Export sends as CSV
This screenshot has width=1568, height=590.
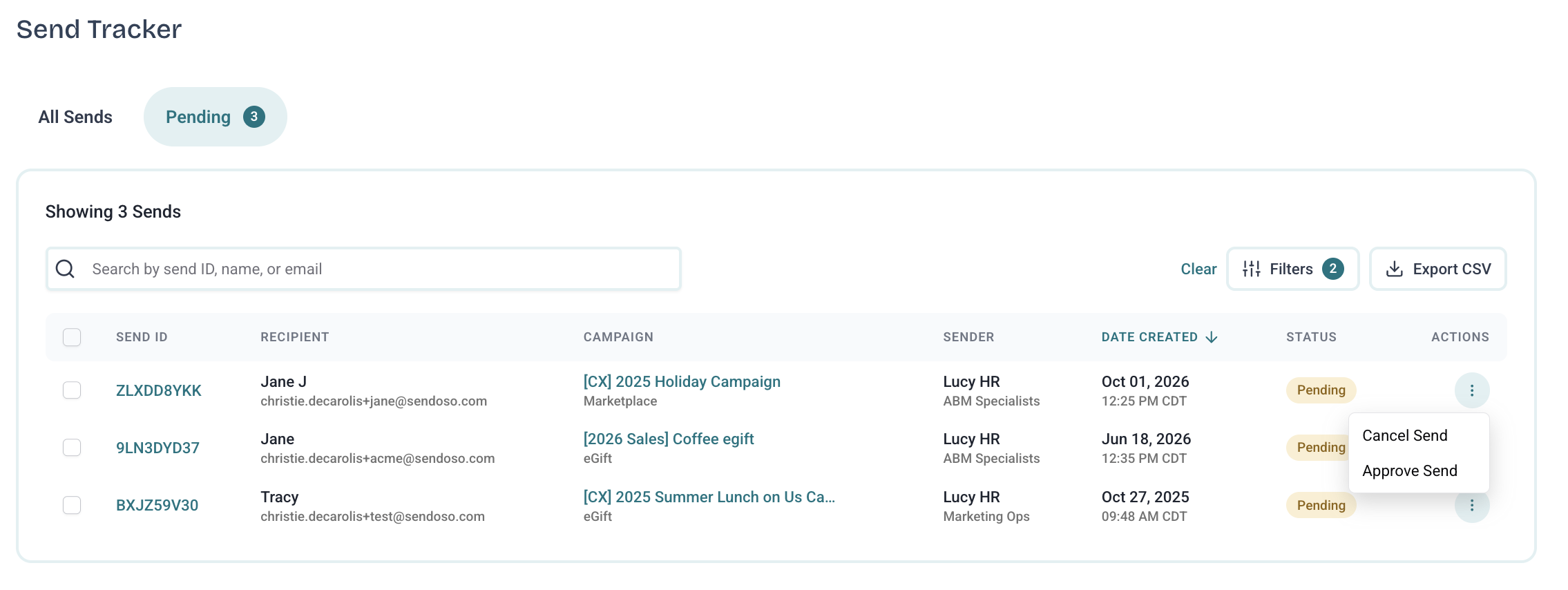pos(1438,269)
